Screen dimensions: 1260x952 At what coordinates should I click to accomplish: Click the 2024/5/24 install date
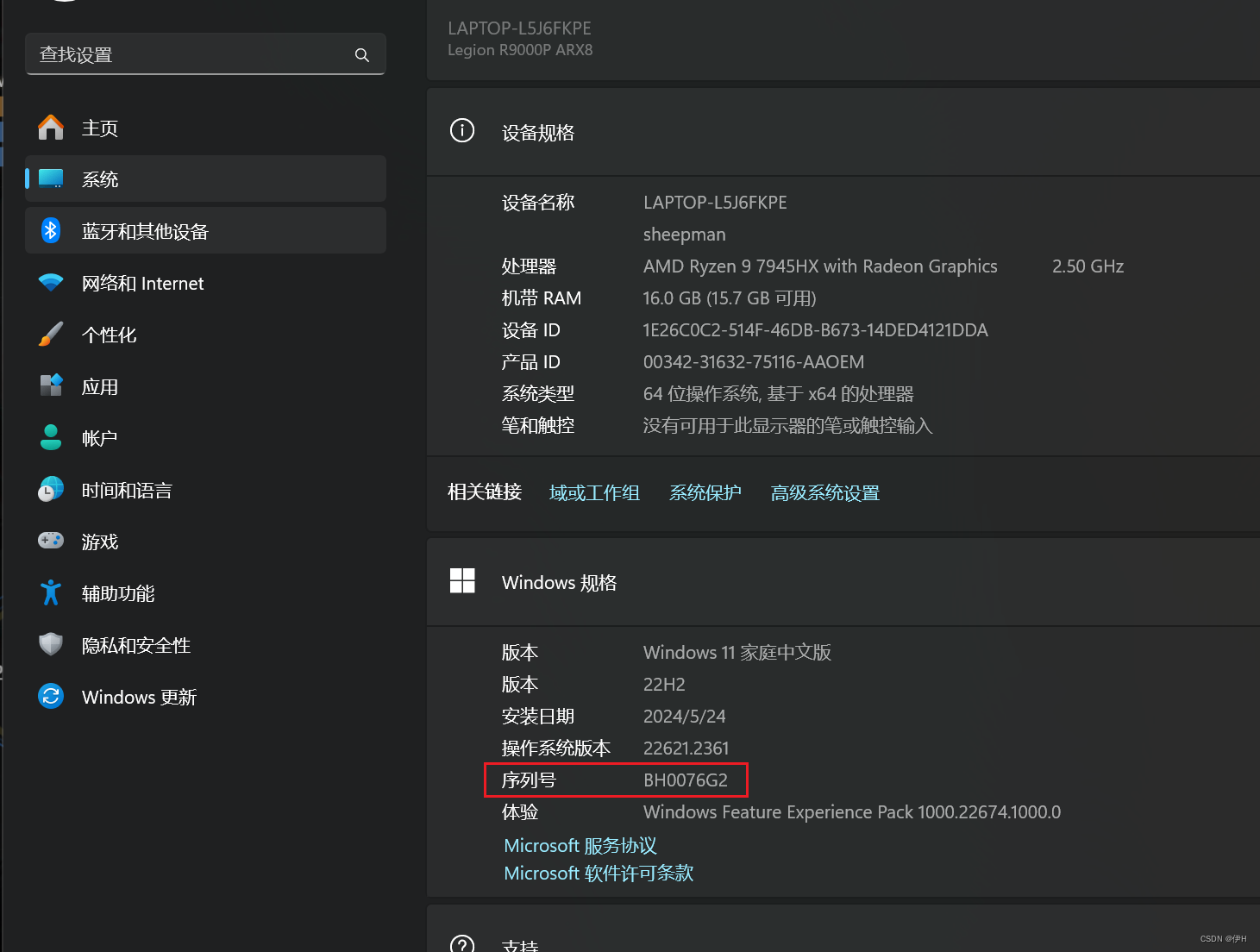point(684,717)
